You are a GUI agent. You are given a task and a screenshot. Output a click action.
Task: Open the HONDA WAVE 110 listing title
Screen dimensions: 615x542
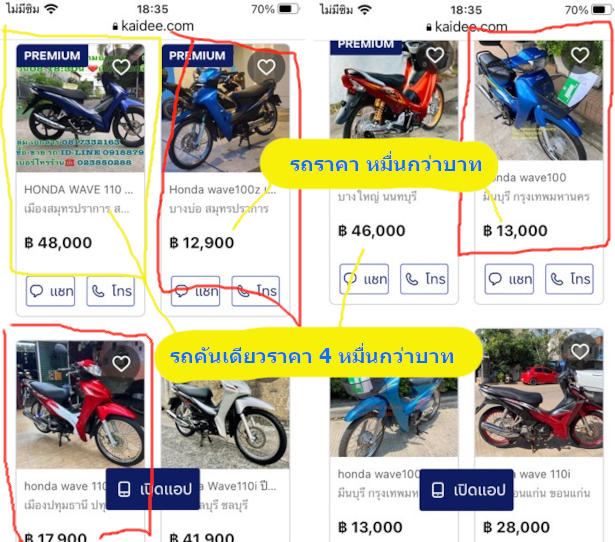tap(78, 190)
